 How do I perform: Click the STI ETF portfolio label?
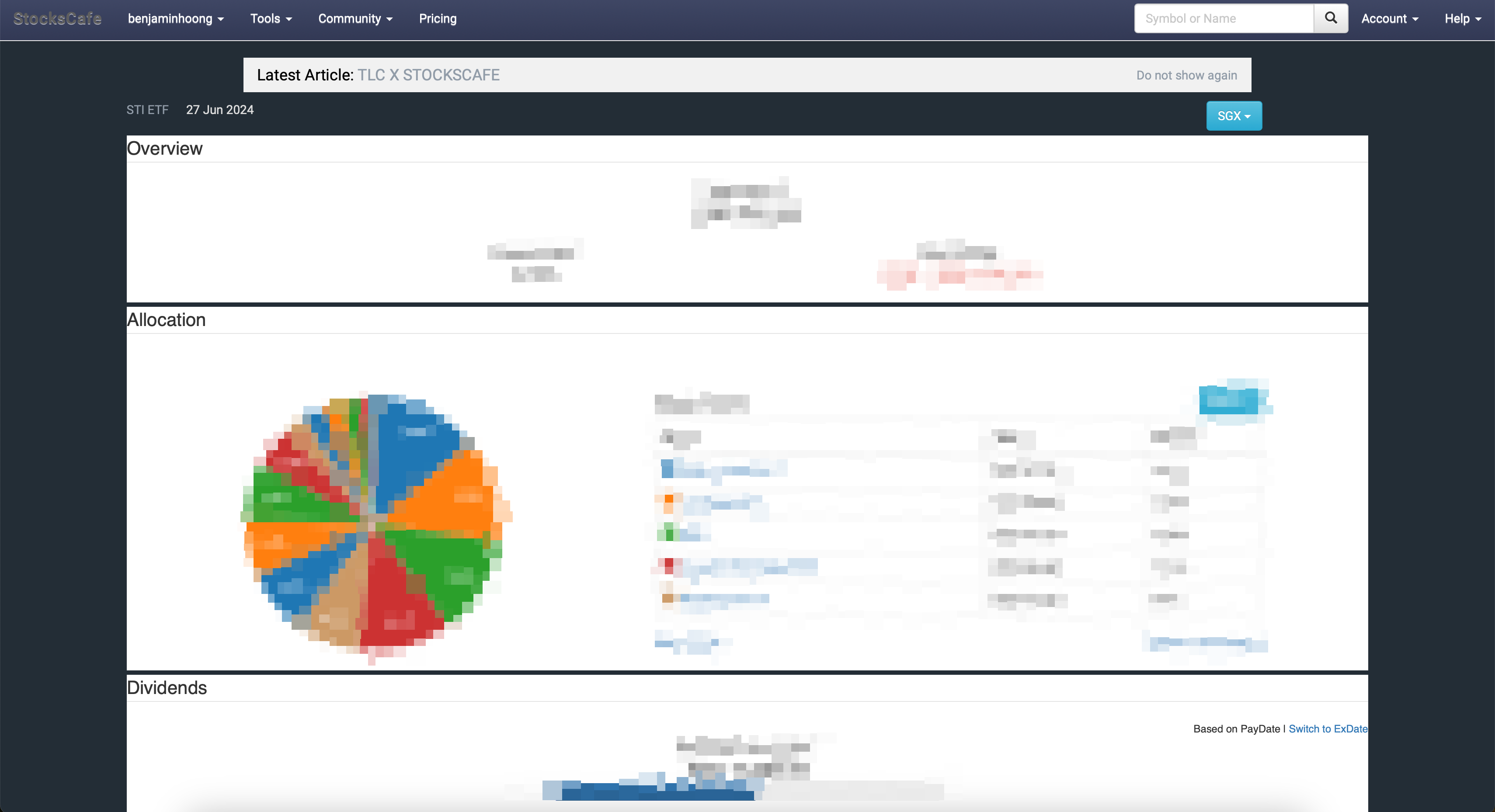pos(147,110)
